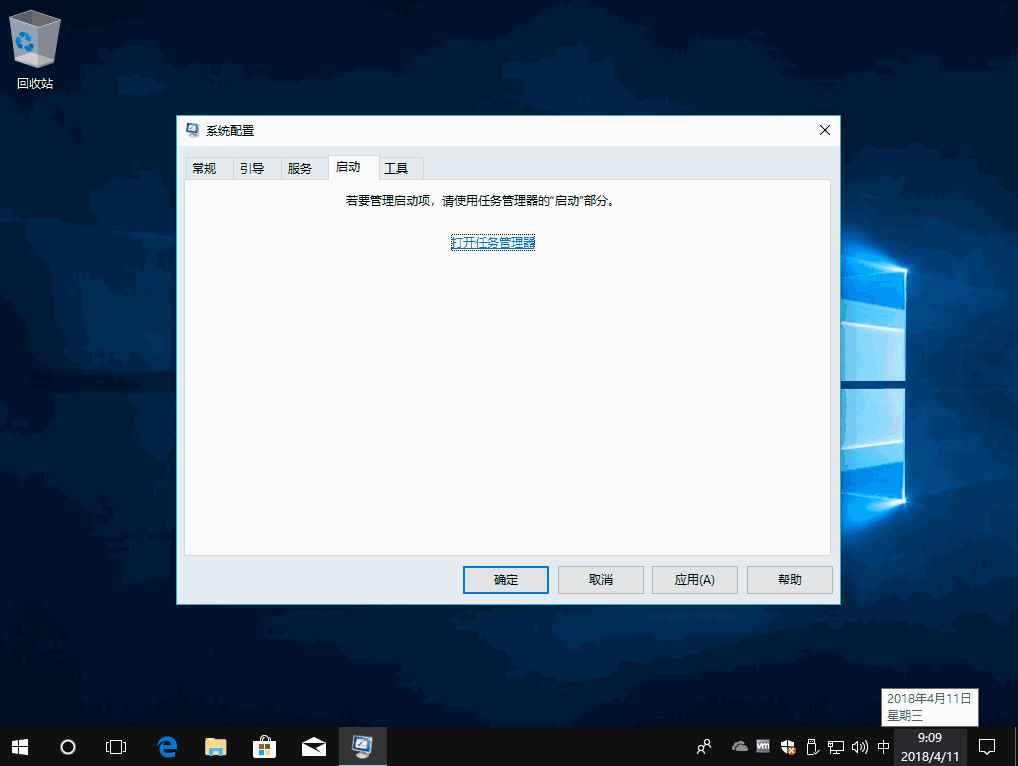Open Cortana search on the taskbar

click(x=67, y=746)
